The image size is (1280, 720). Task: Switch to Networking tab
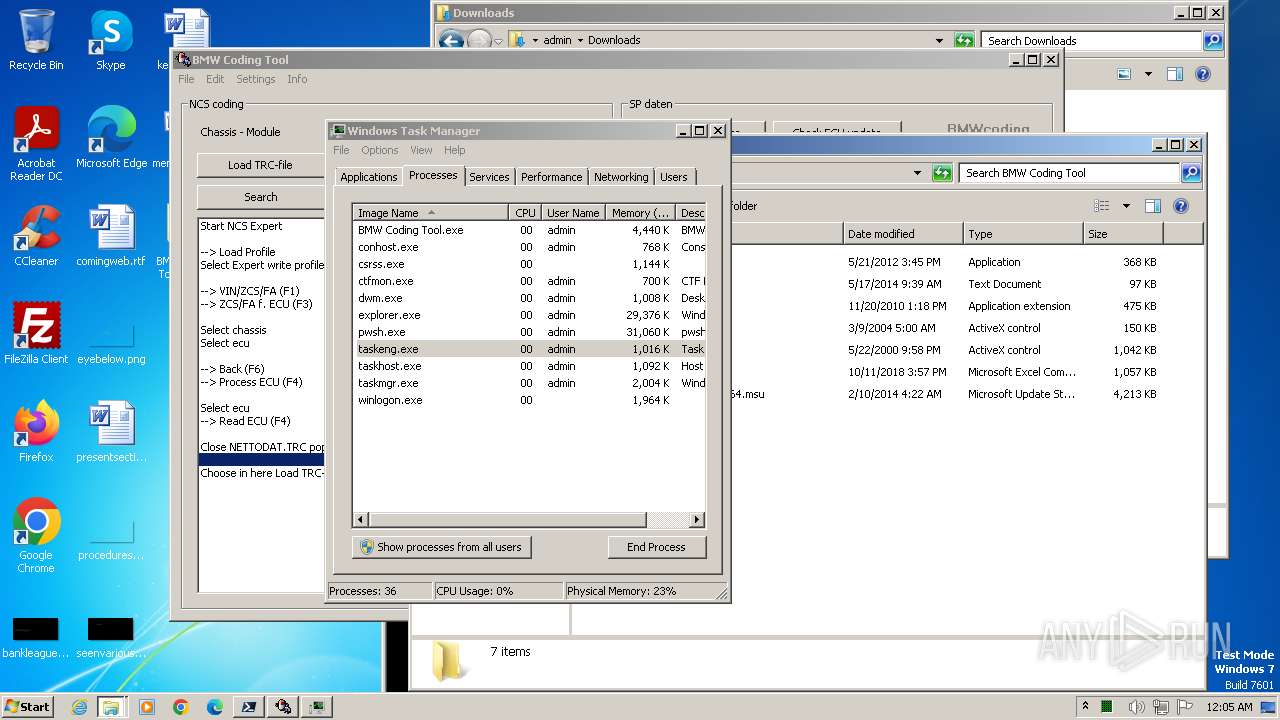click(621, 177)
